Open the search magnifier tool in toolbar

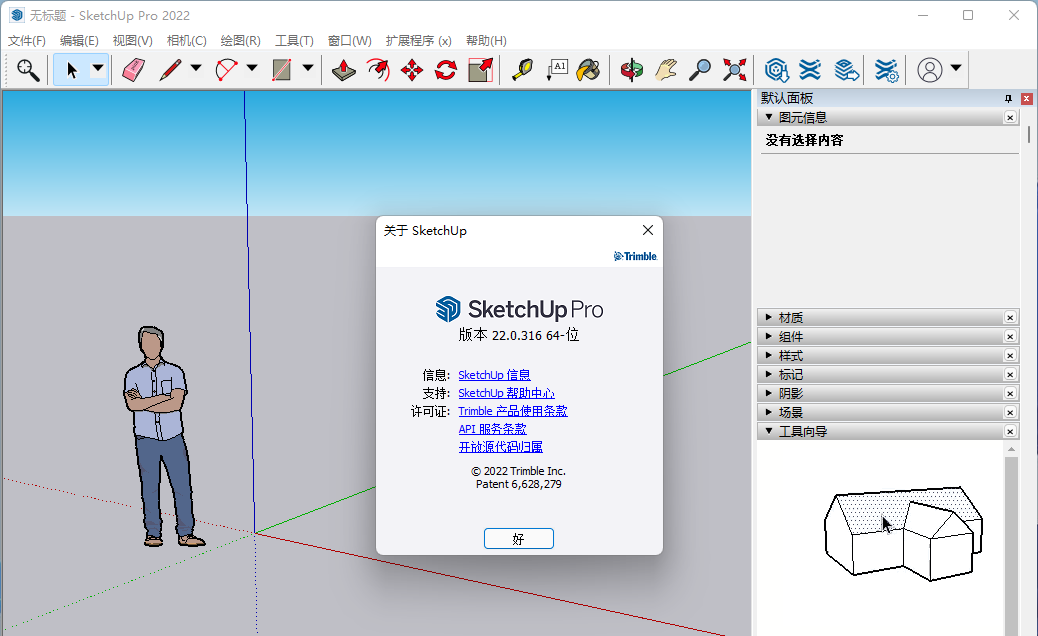click(x=28, y=69)
